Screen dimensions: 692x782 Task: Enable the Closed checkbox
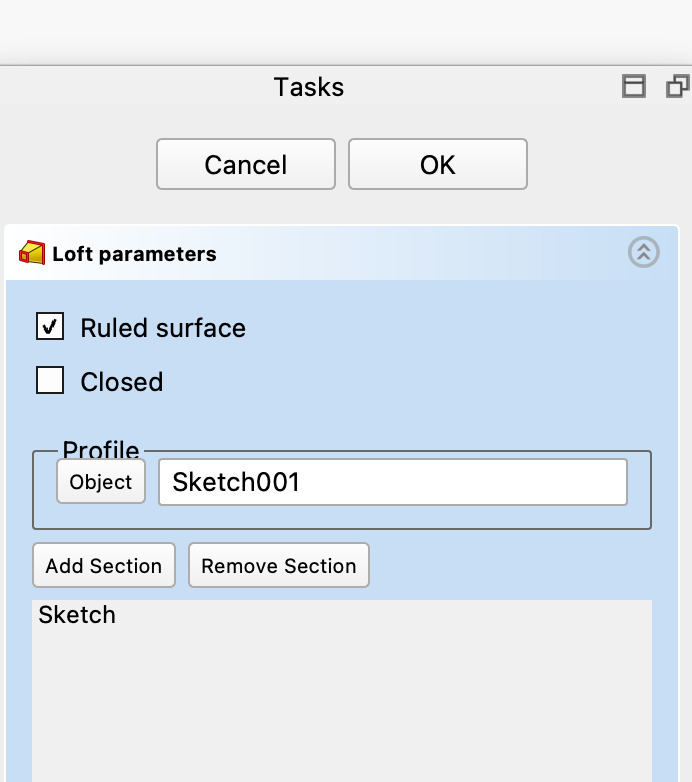[x=50, y=381]
